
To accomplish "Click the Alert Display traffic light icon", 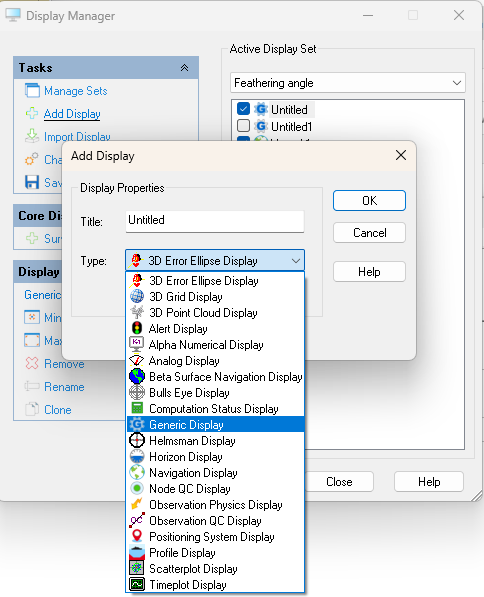I will (x=137, y=329).
